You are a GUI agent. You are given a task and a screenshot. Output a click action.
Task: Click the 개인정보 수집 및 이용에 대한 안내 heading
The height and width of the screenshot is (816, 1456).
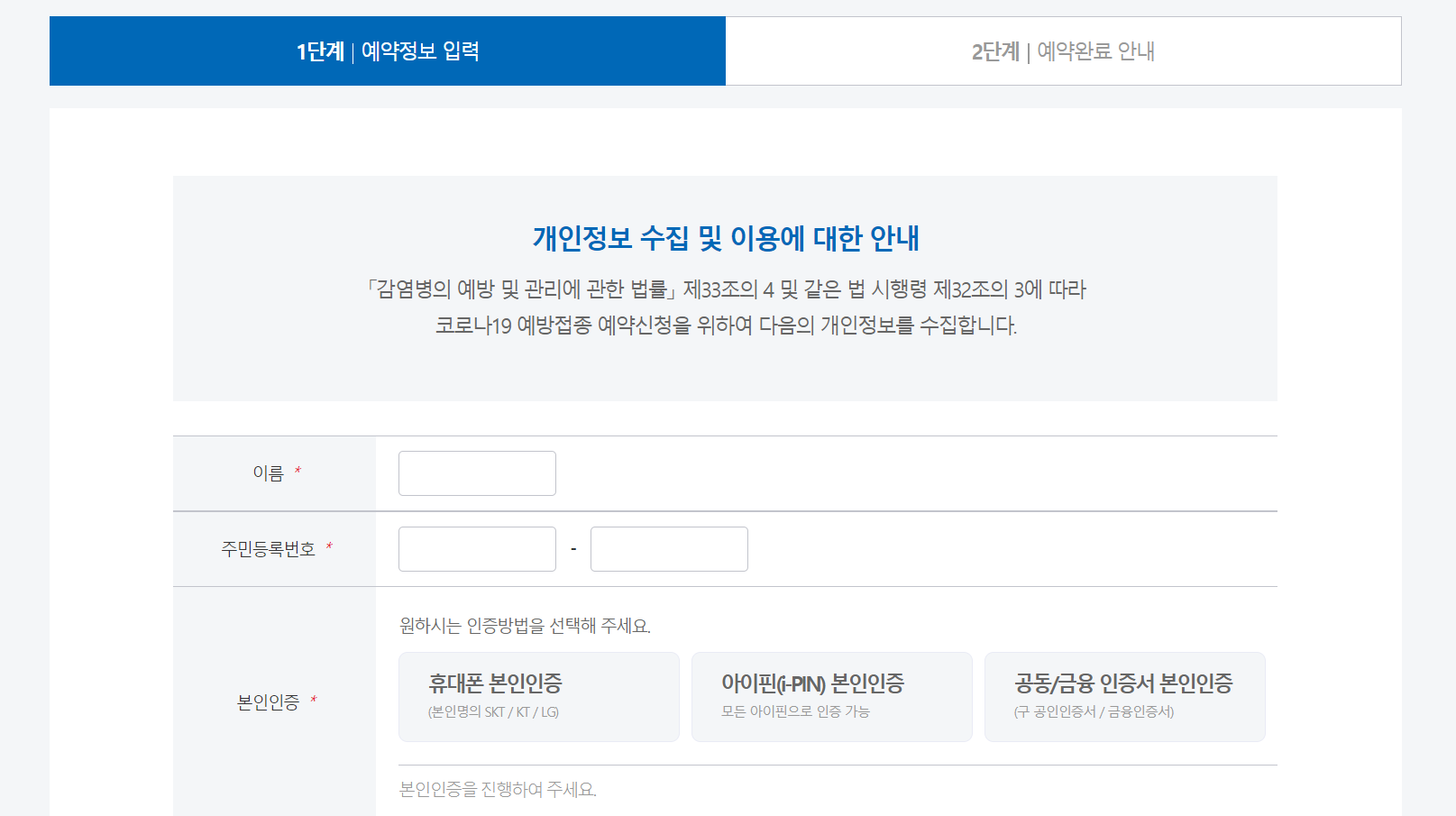click(726, 238)
